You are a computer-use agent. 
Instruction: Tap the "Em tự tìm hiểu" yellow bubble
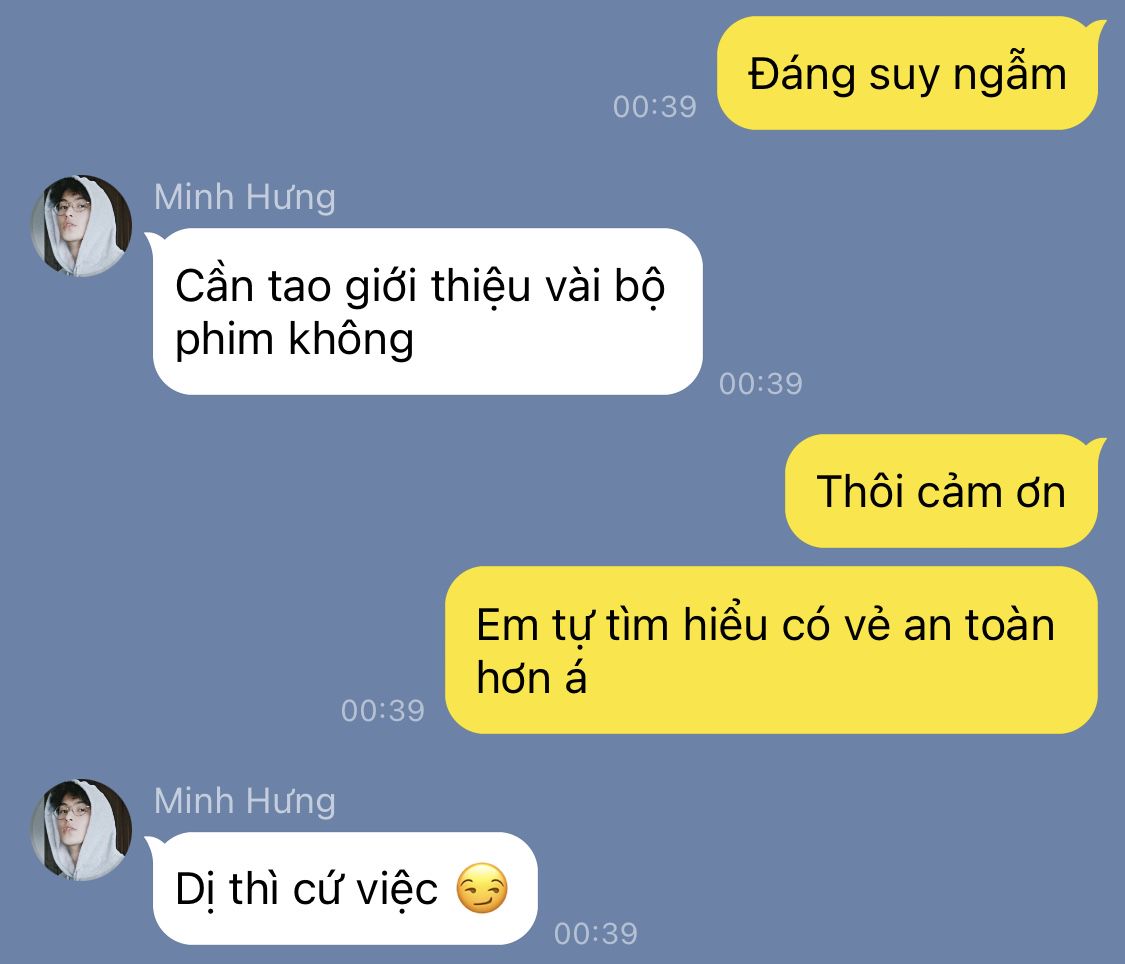(x=771, y=650)
